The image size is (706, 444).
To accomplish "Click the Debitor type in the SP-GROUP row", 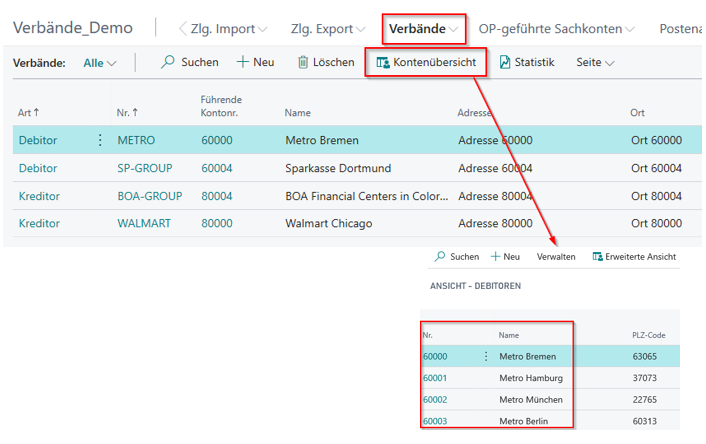I will (38, 168).
